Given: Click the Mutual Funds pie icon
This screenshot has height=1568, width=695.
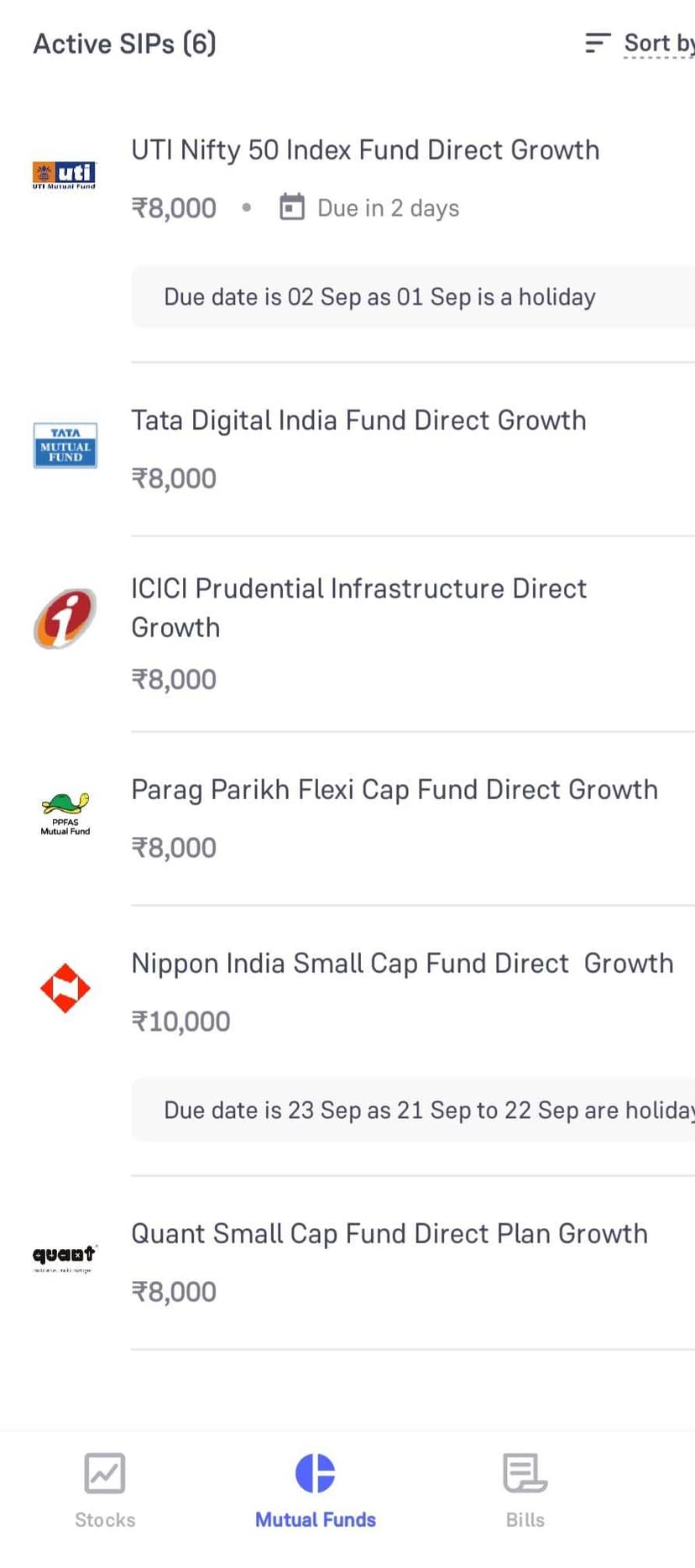Looking at the screenshot, I should pyautogui.click(x=316, y=1473).
